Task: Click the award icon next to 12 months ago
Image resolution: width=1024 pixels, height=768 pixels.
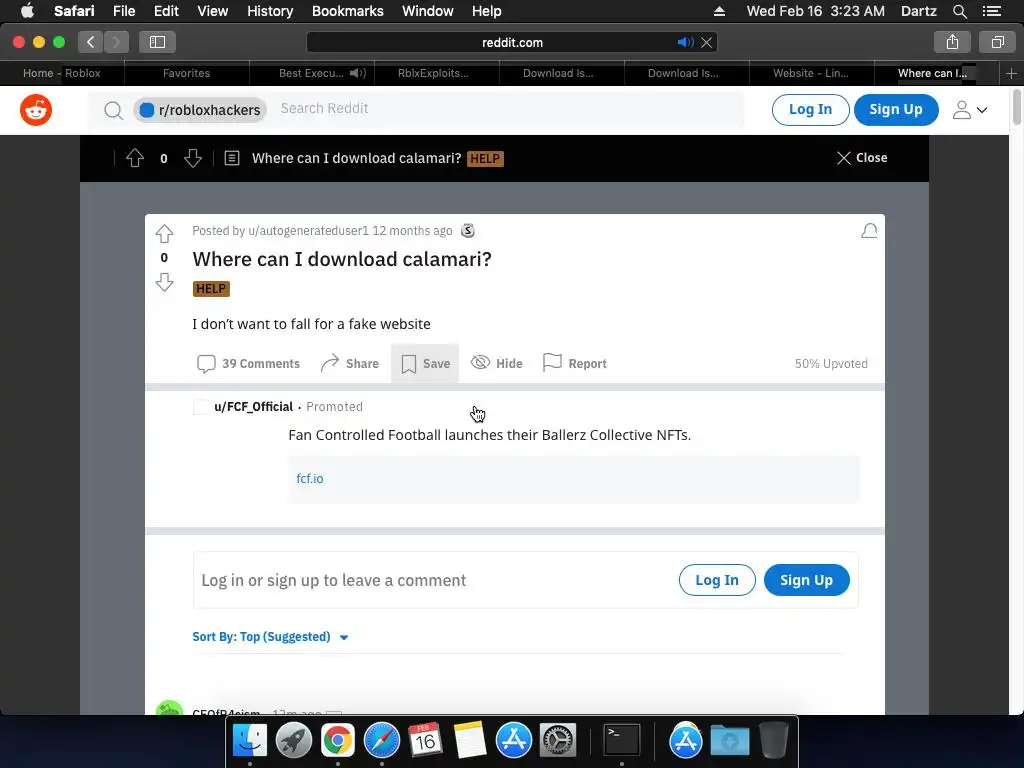Action: [x=468, y=231]
